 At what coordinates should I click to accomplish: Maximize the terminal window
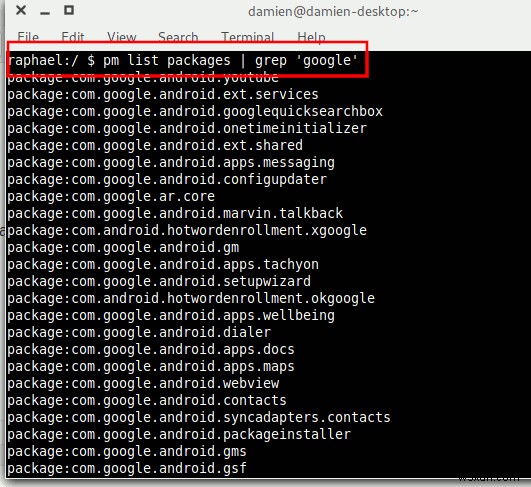click(x=69, y=10)
